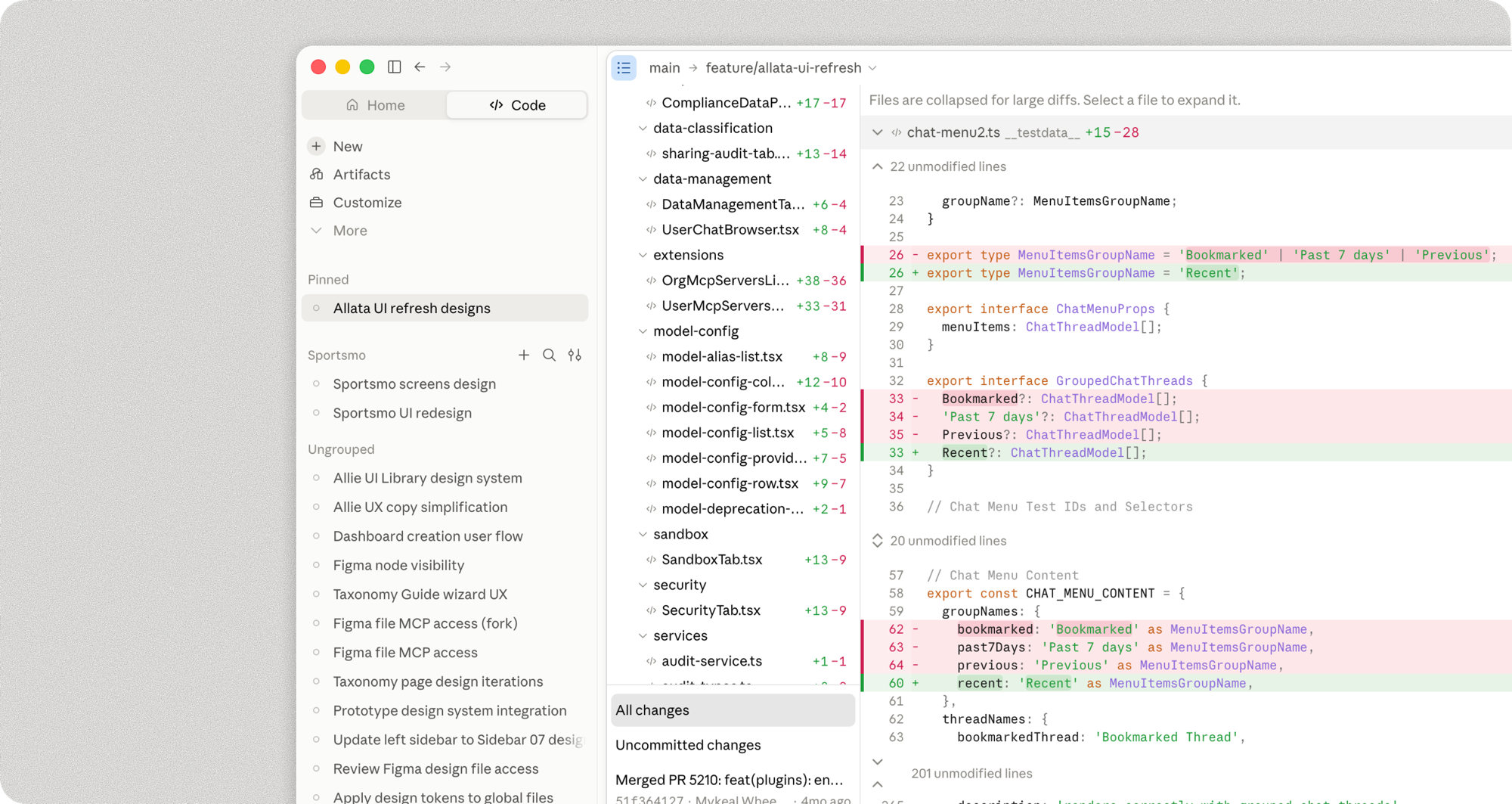The width and height of the screenshot is (1512, 804).
Task: Collapse the data-classification folder
Action: coord(643,128)
